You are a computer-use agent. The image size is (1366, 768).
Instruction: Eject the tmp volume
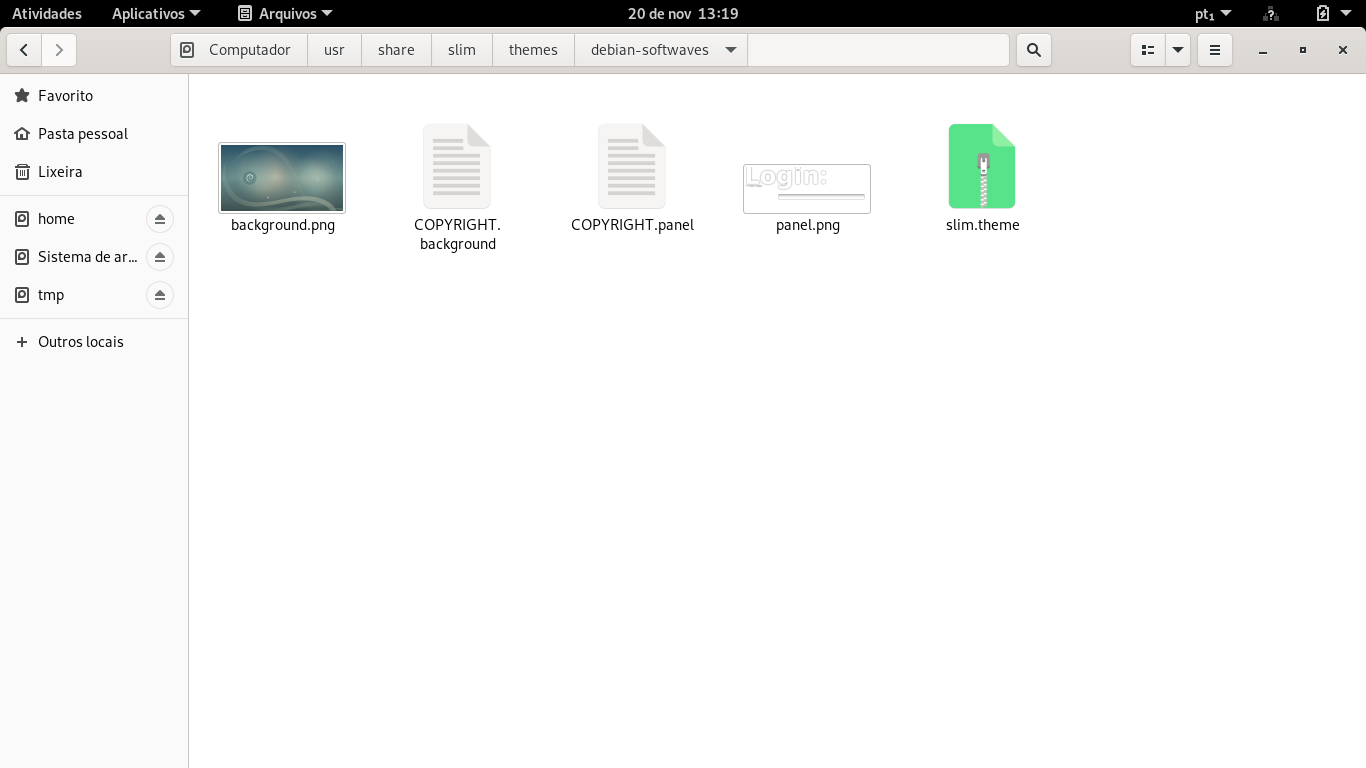160,295
